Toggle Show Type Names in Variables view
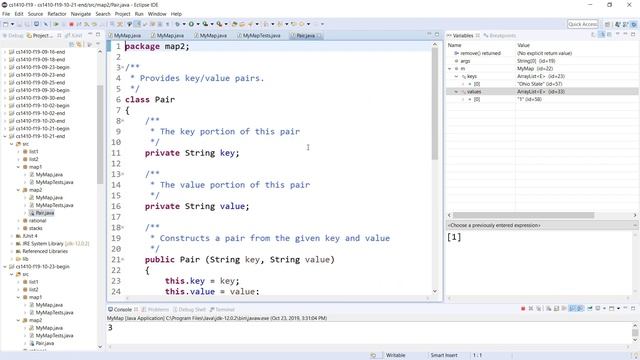640x360 pixels. coord(594,35)
